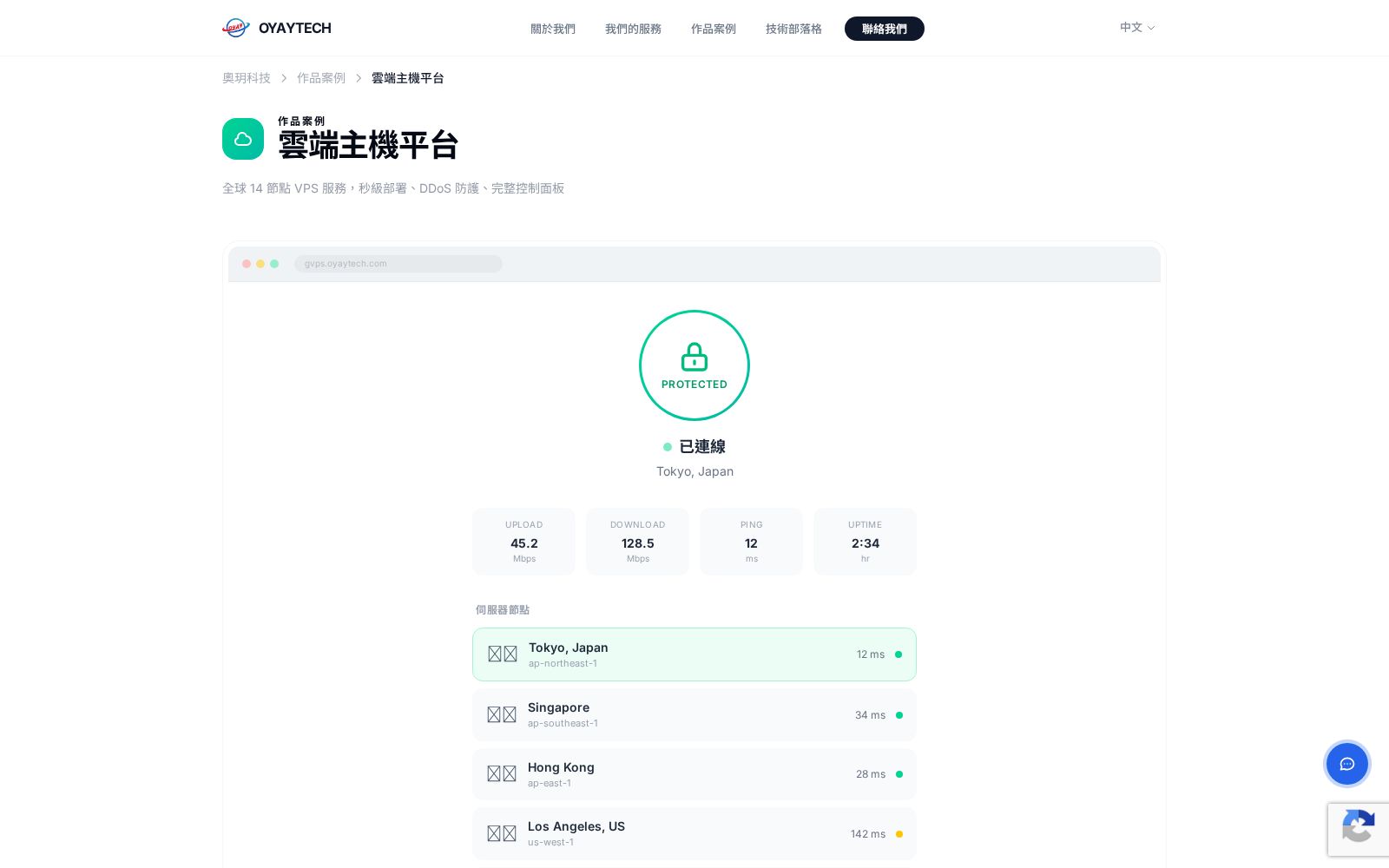Click the 奧玥科技 breadcrumb link

tap(247, 78)
